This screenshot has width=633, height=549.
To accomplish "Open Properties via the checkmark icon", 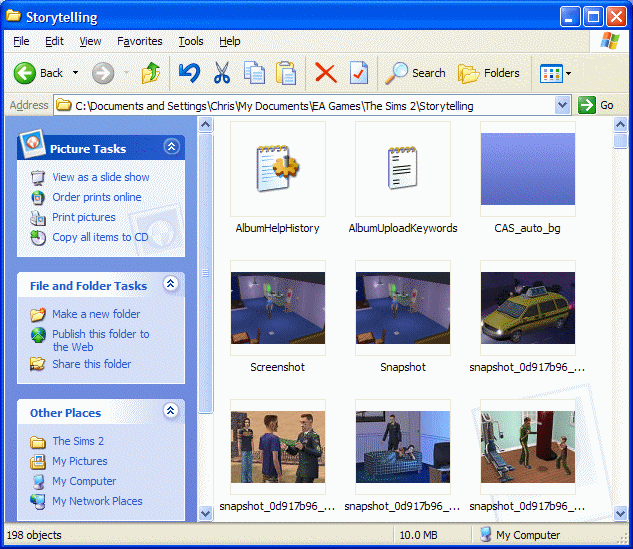I will [x=358, y=73].
